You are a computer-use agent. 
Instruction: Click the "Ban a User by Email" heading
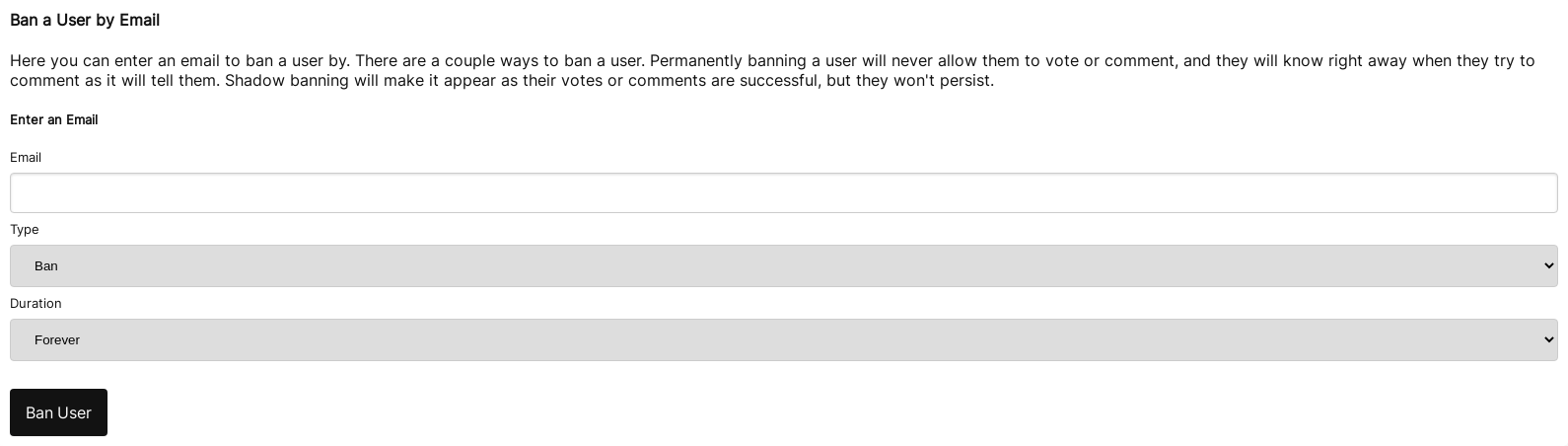click(x=85, y=20)
